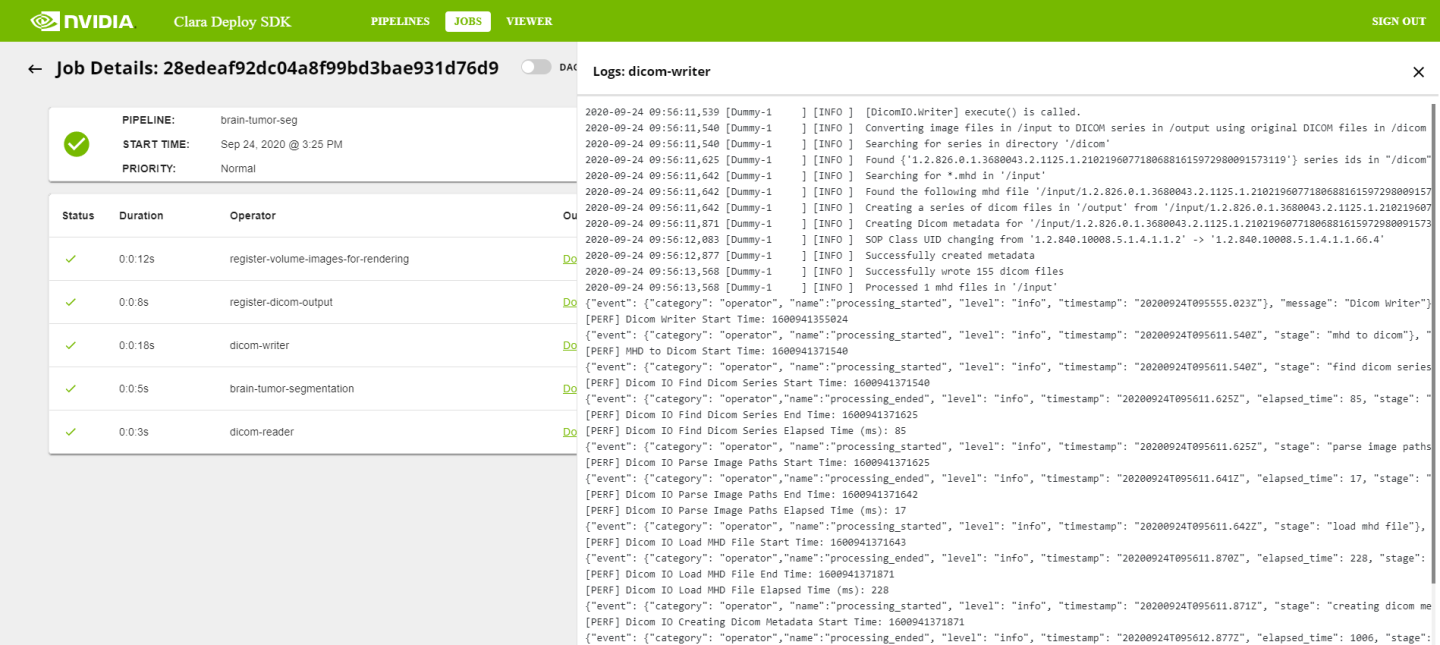Image resolution: width=1440 pixels, height=645 pixels.
Task: Click the status checkmark beside dicom-writer
Action: pyautogui.click(x=71, y=345)
